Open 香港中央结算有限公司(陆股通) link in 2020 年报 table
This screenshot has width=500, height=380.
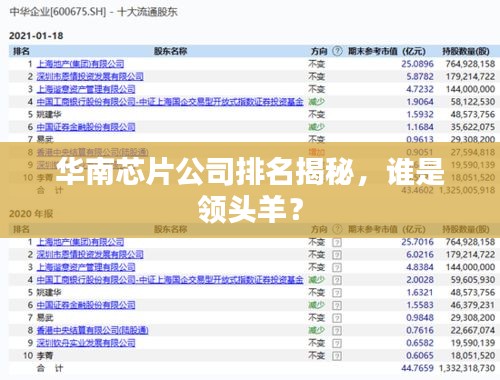click(x=92, y=330)
